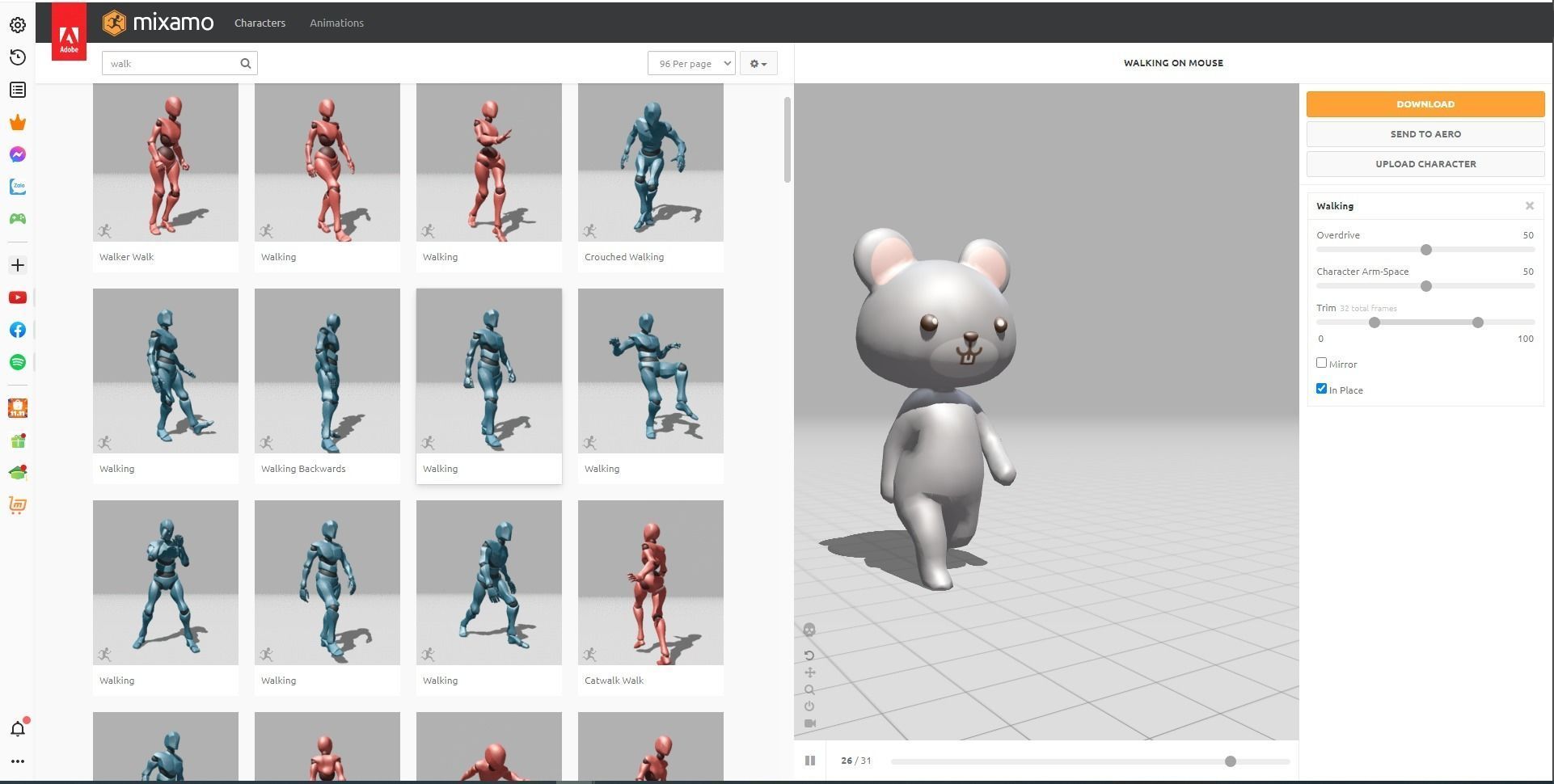The height and width of the screenshot is (784, 1554).
Task: Click the search magnifier in the search box
Action: click(245, 63)
